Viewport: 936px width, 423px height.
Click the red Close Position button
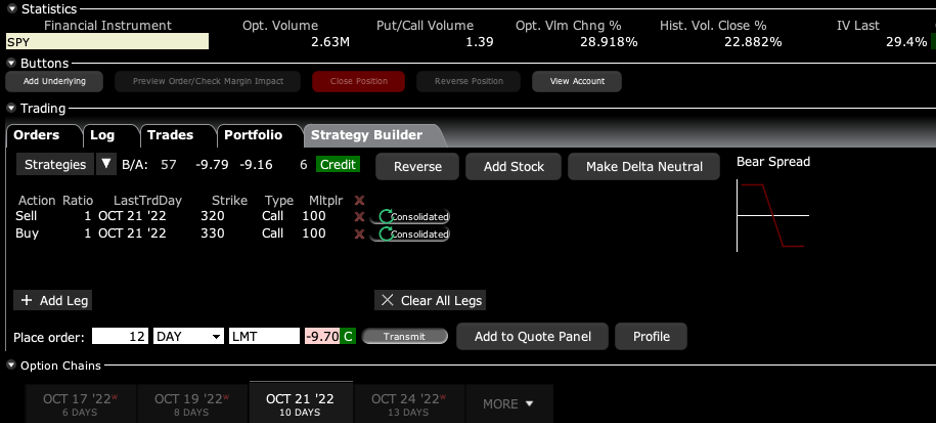[x=358, y=81]
